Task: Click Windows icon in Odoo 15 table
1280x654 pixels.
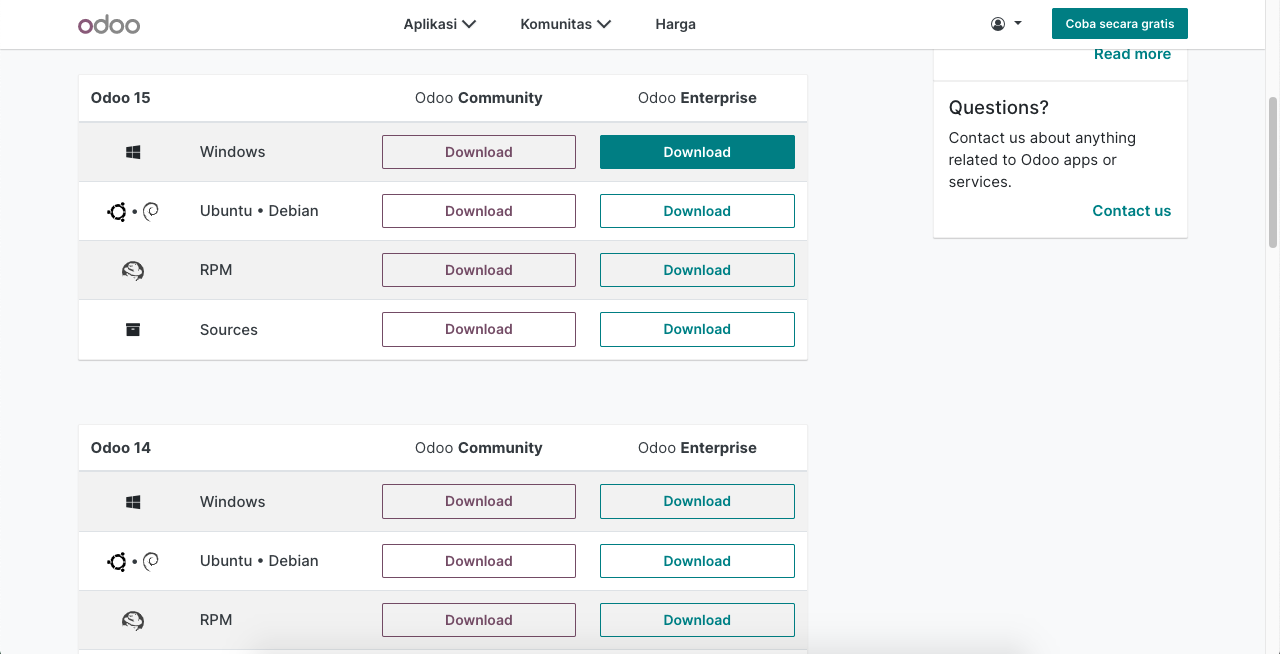Action: tap(133, 152)
